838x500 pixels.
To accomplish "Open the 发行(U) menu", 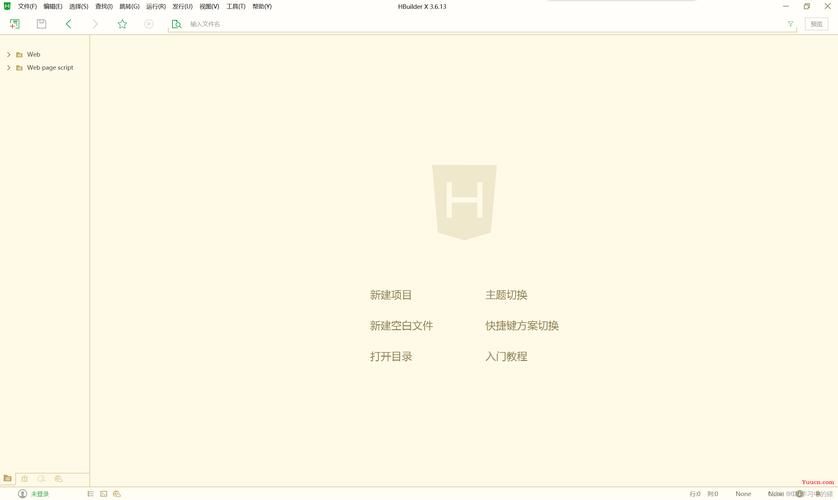I will pos(182,6).
